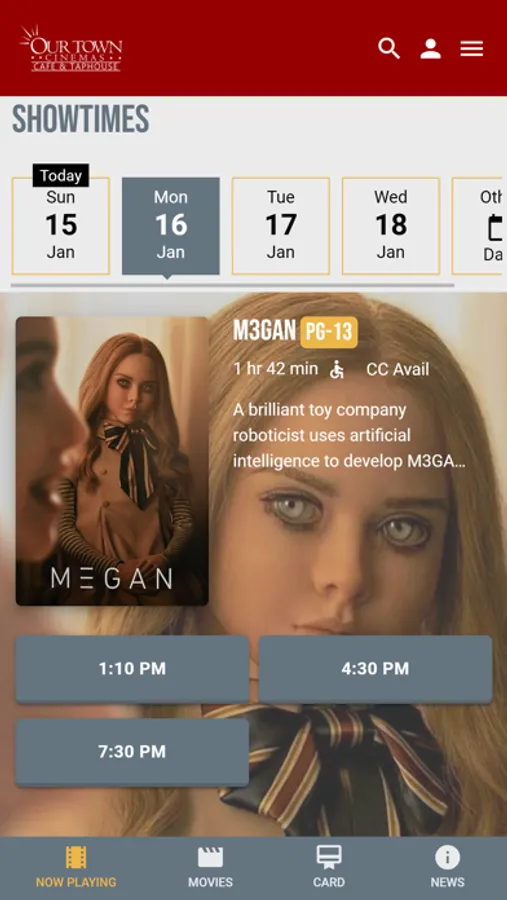Tap the News info icon
Viewport: 507px width, 900px height.
point(447,858)
